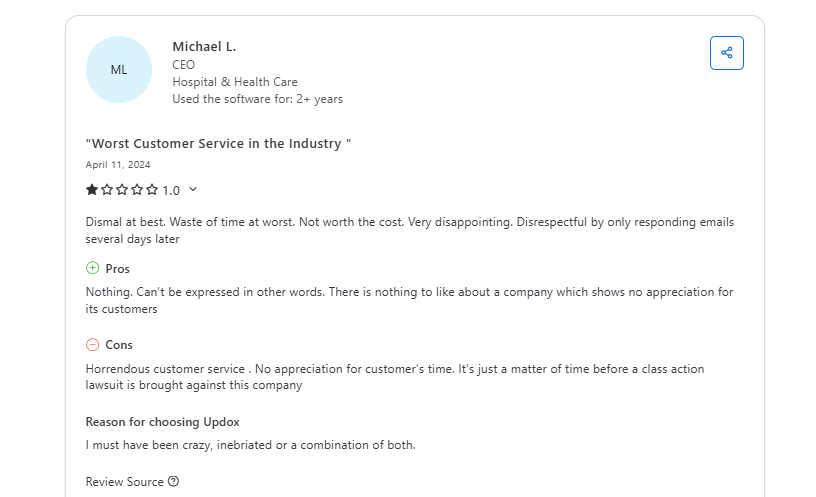Click the Reason for choosing Updox heading
Image resolution: width=816 pixels, height=497 pixels.
pos(162,422)
